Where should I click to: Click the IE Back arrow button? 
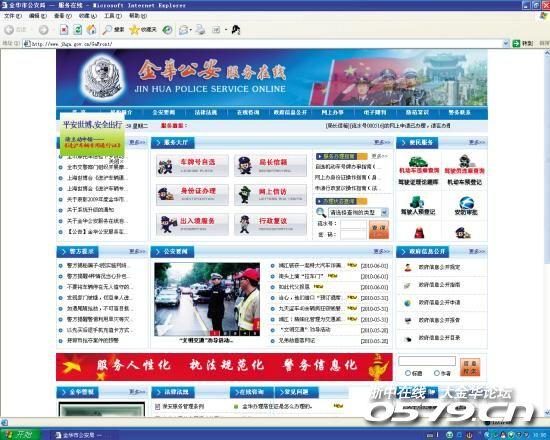coord(9,30)
